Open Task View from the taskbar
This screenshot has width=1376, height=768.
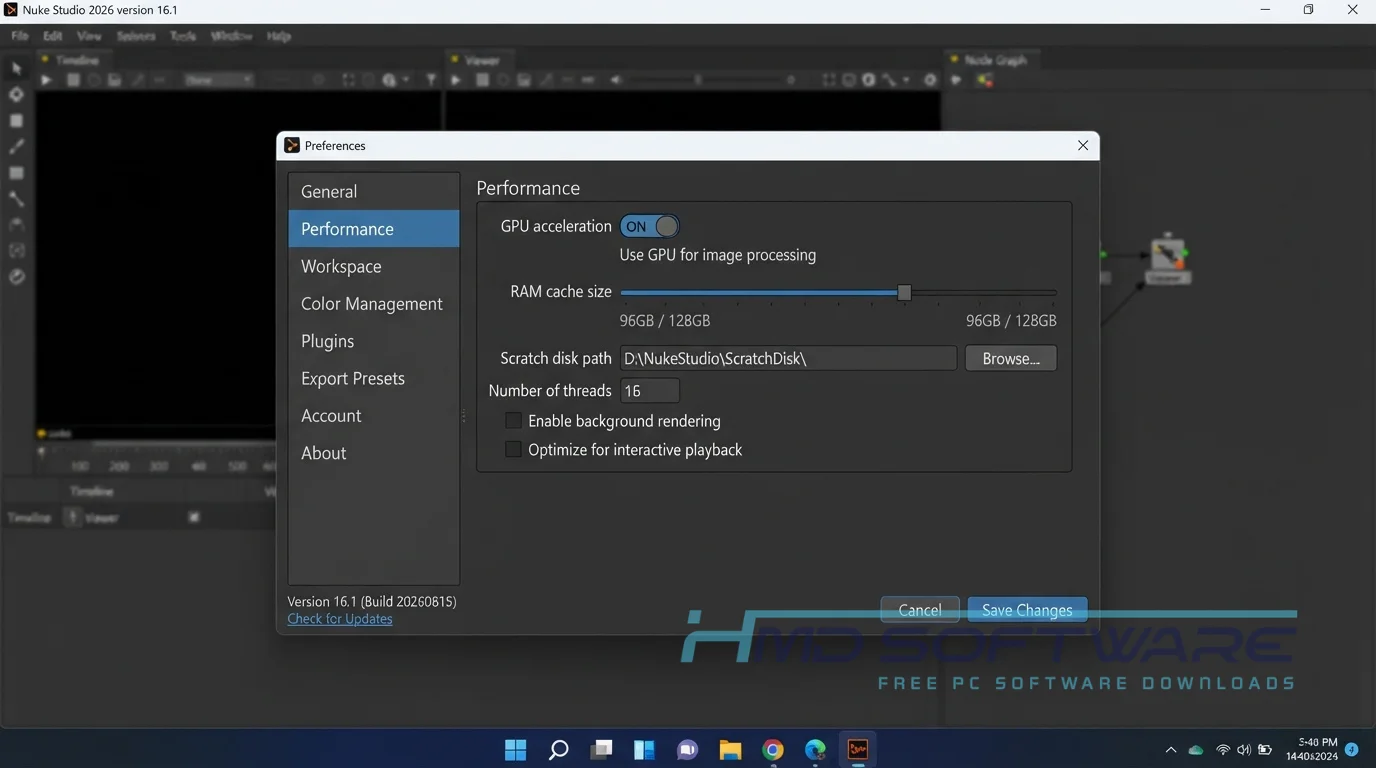pyautogui.click(x=601, y=750)
